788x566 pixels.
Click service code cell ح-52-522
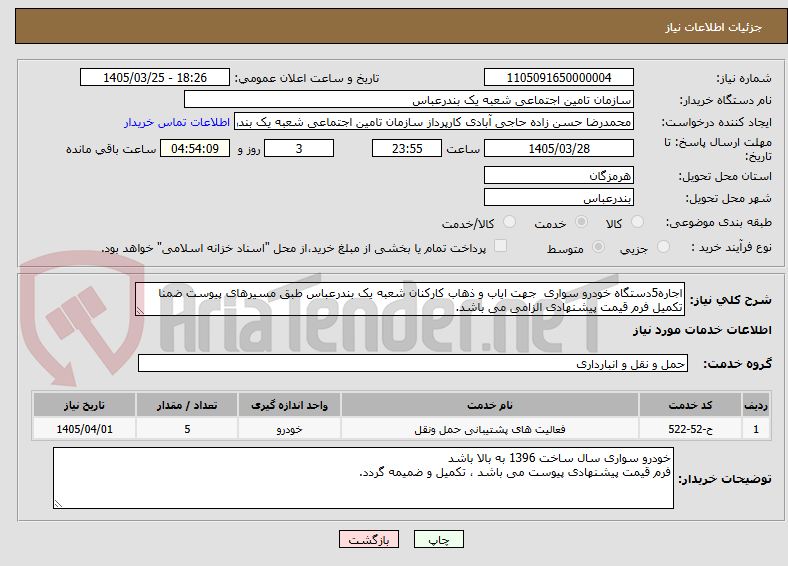coord(691,429)
